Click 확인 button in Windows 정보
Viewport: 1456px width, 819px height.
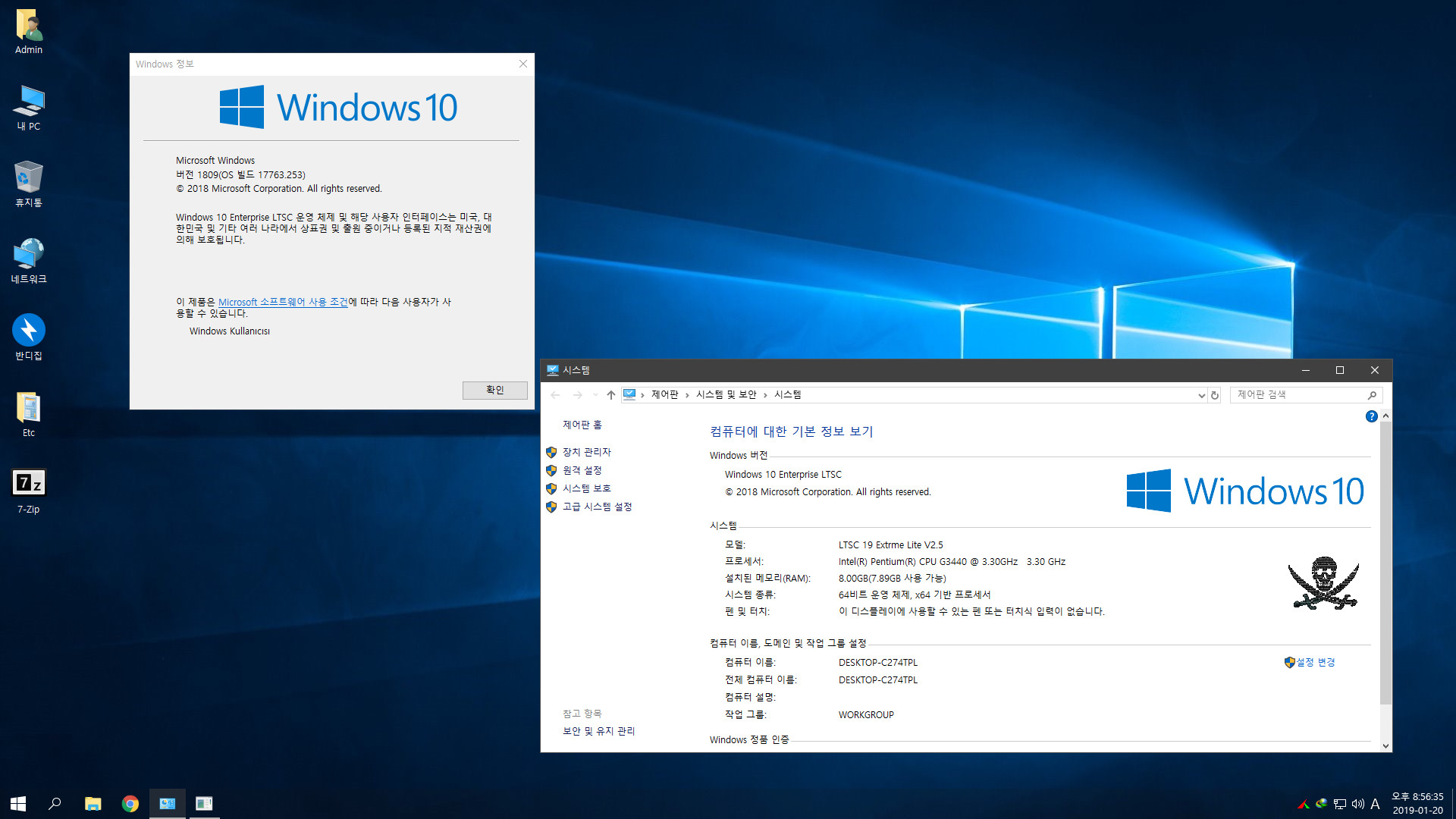coord(495,391)
